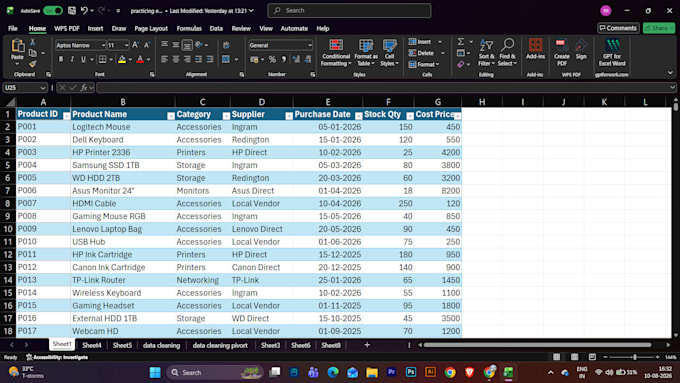
Task: Click the Share button
Action: pos(659,28)
